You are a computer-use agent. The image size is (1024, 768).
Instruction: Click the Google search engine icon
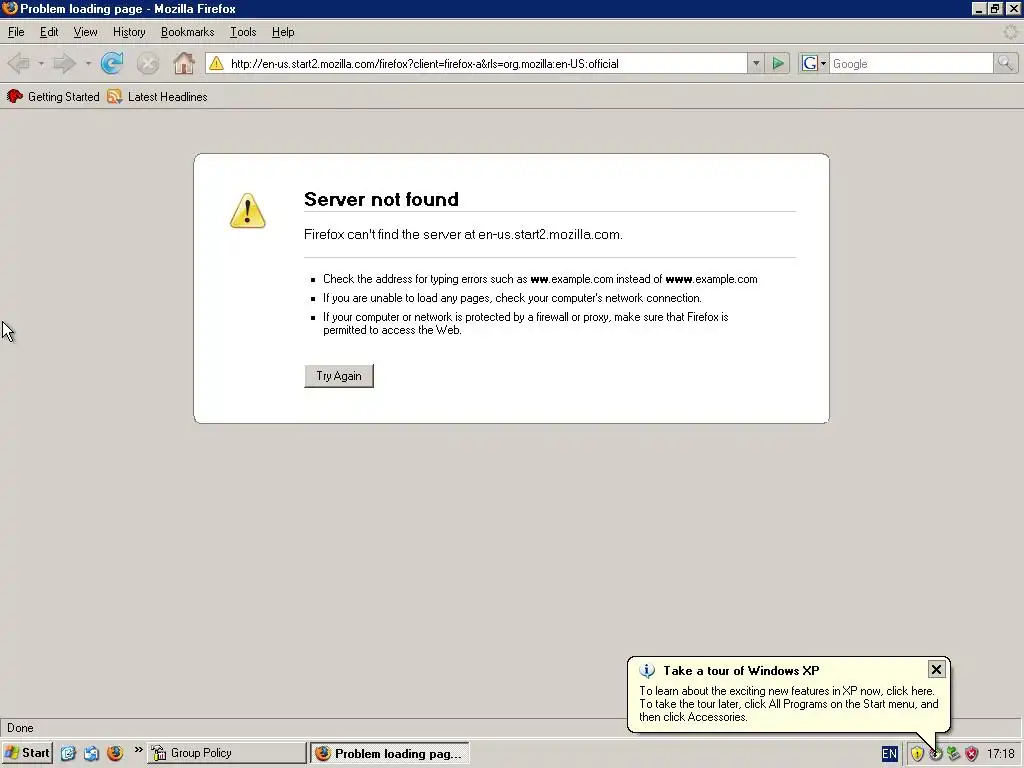click(x=810, y=63)
